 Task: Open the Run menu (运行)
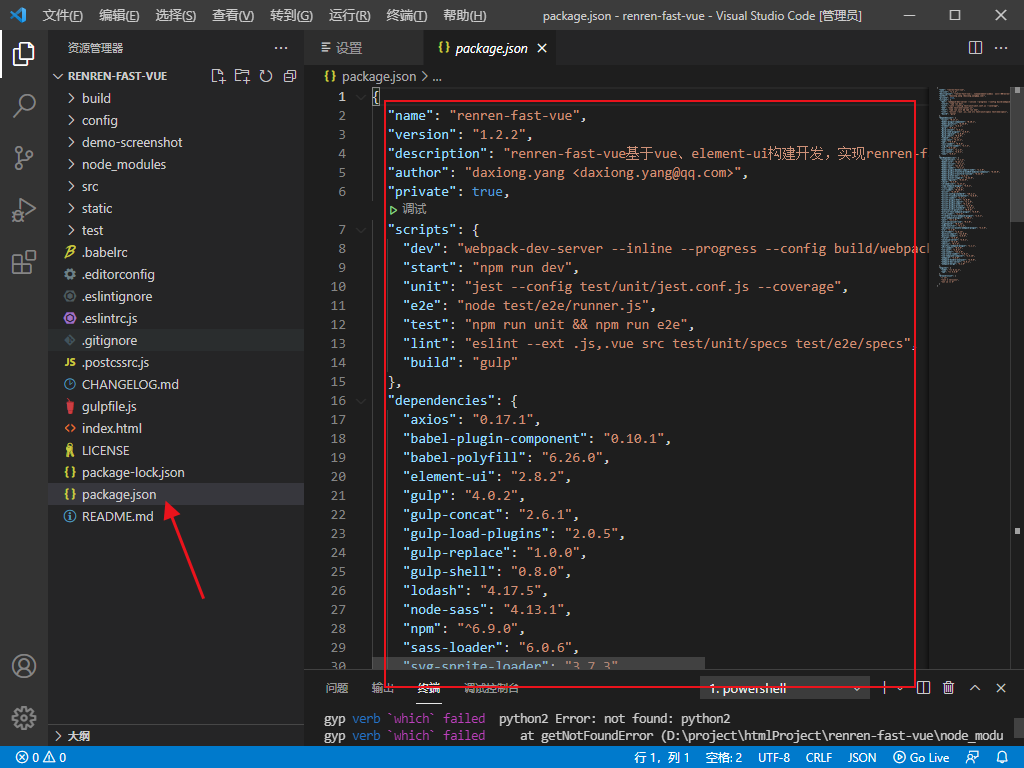pyautogui.click(x=349, y=15)
